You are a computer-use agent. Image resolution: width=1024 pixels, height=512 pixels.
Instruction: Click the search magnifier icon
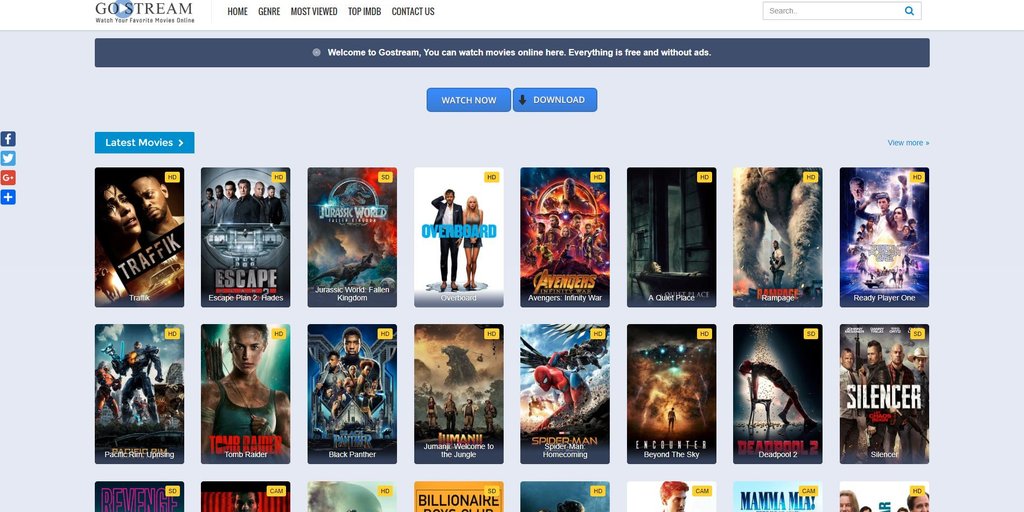[x=909, y=11]
